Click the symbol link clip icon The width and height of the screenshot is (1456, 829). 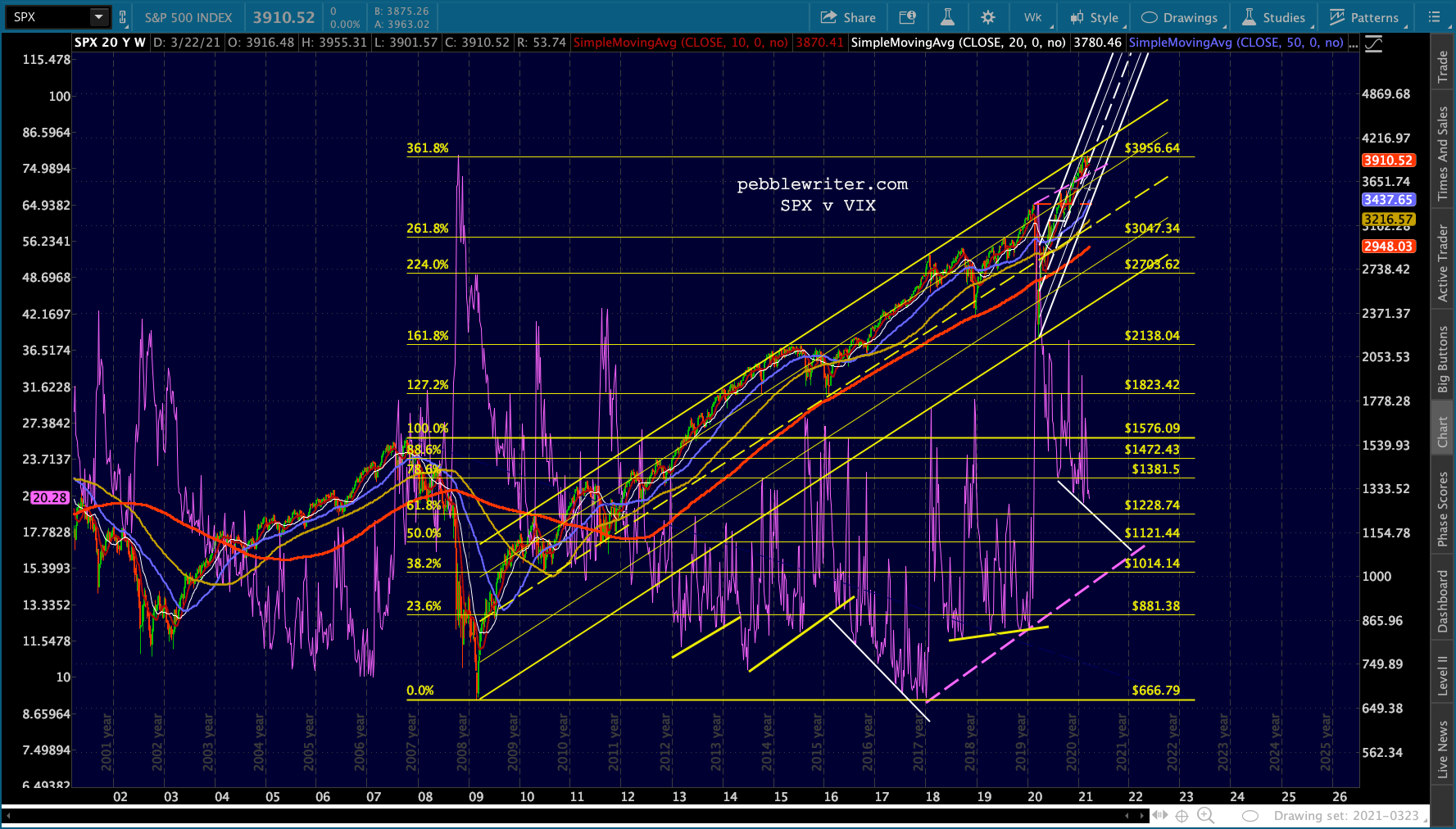(123, 17)
